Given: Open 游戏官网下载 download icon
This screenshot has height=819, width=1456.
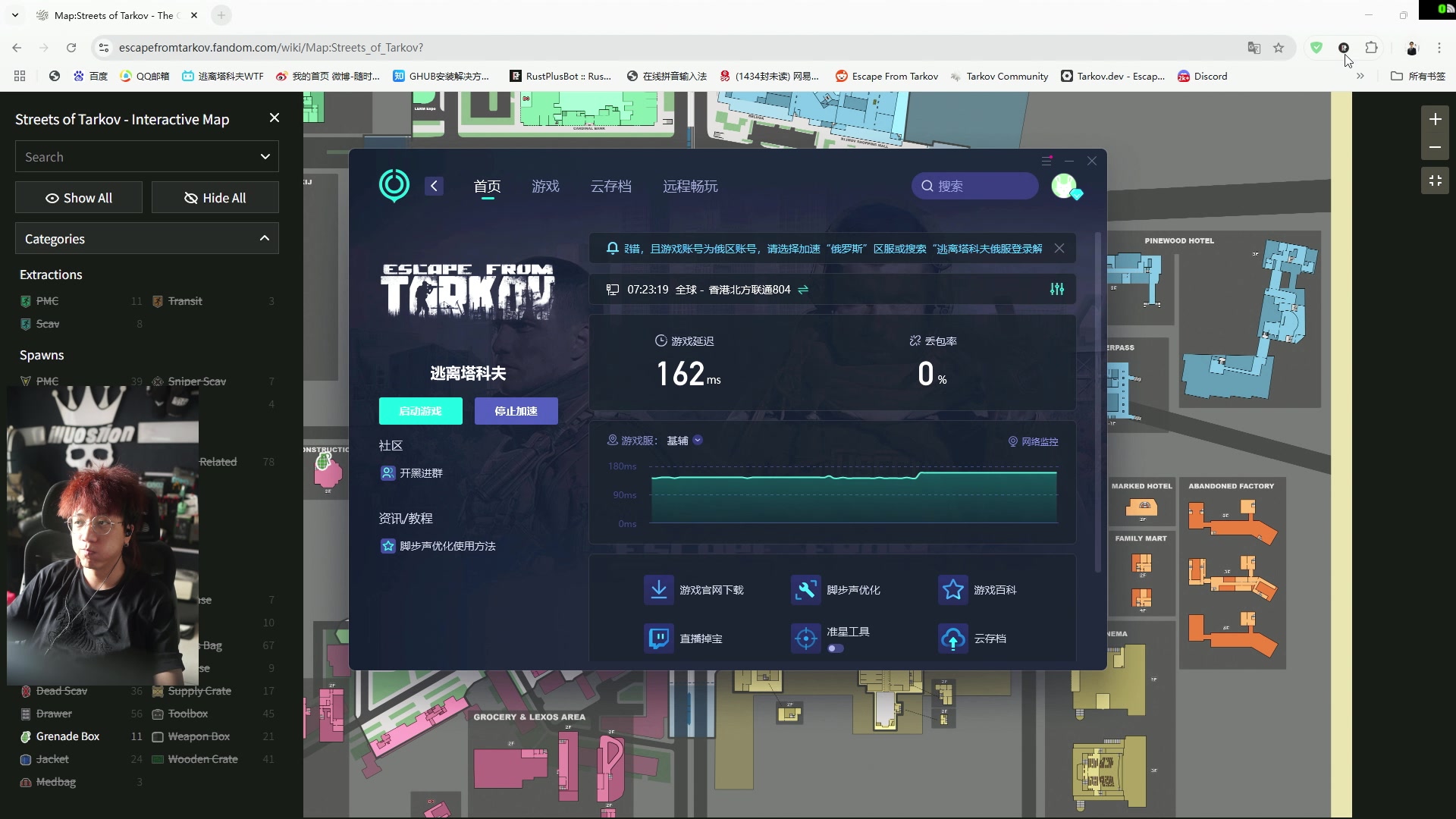Looking at the screenshot, I should click(x=659, y=589).
